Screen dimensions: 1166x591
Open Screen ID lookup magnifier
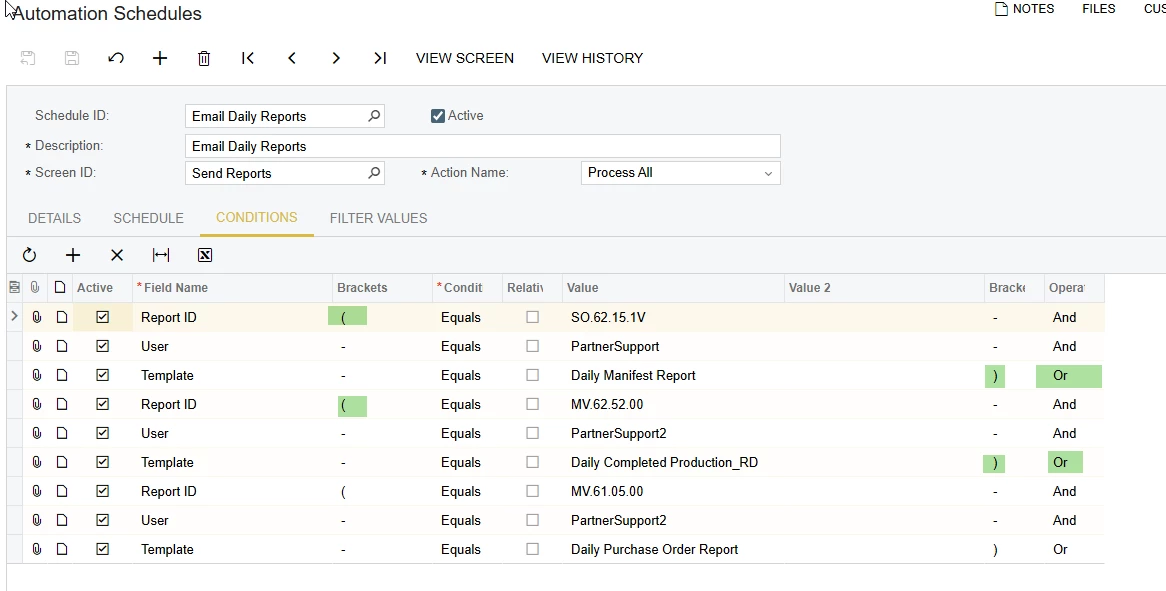(x=374, y=172)
